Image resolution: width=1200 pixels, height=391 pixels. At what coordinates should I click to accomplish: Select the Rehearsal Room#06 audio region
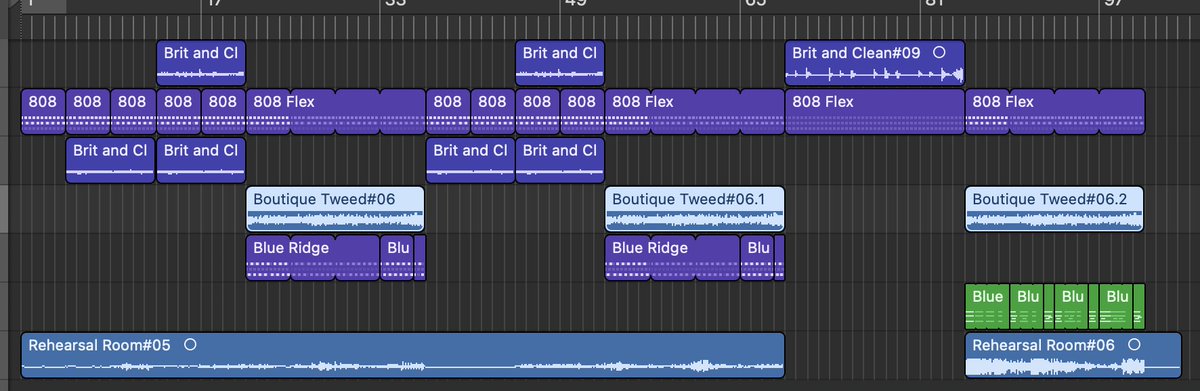pos(1073,355)
